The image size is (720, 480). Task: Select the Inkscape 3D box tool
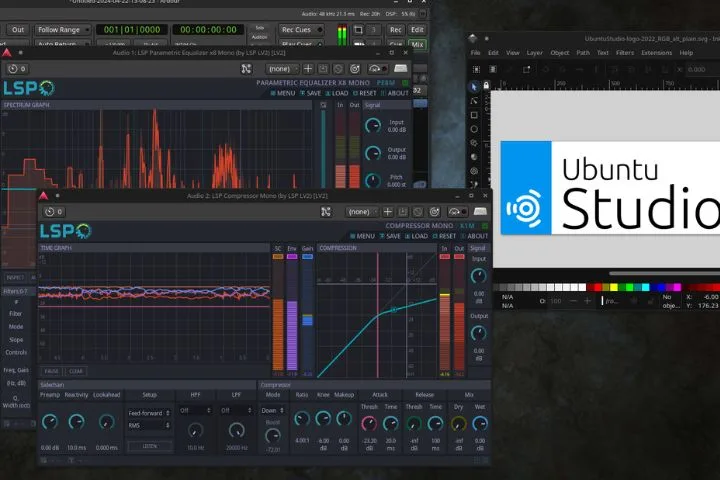click(474, 157)
